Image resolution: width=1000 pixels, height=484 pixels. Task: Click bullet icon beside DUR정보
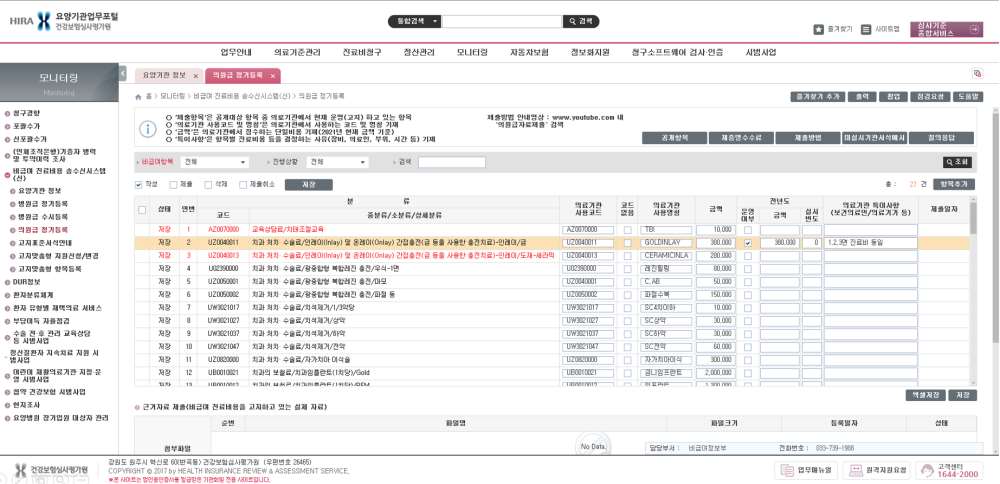[x=7, y=281]
